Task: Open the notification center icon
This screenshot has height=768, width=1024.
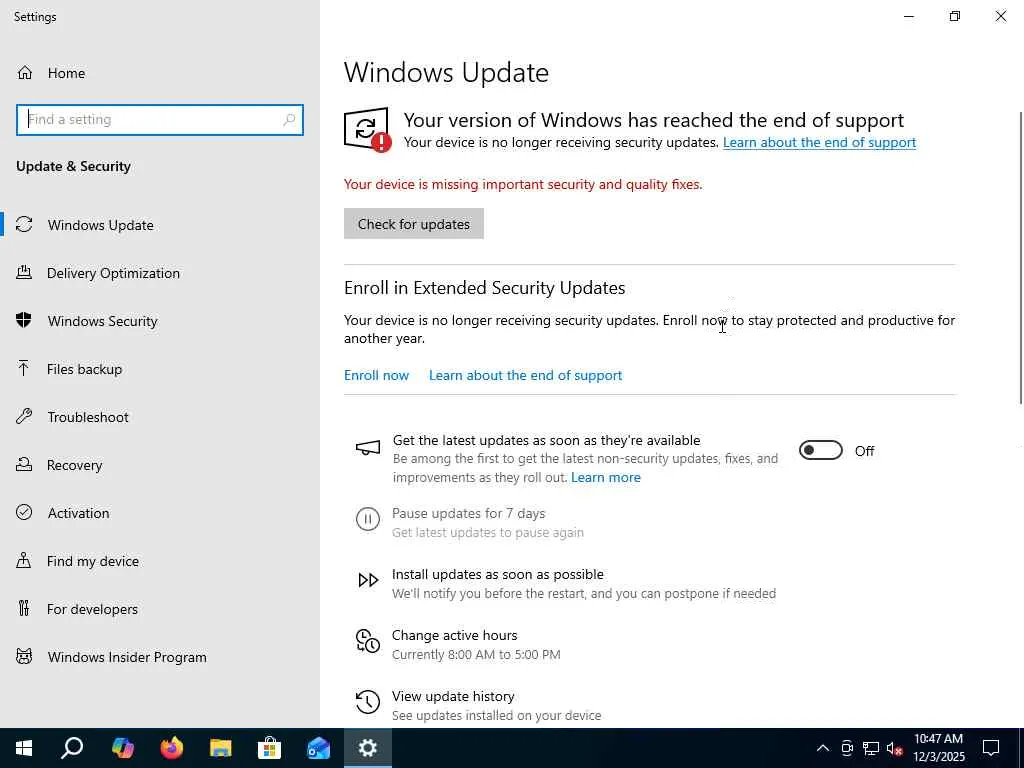Action: [x=991, y=748]
